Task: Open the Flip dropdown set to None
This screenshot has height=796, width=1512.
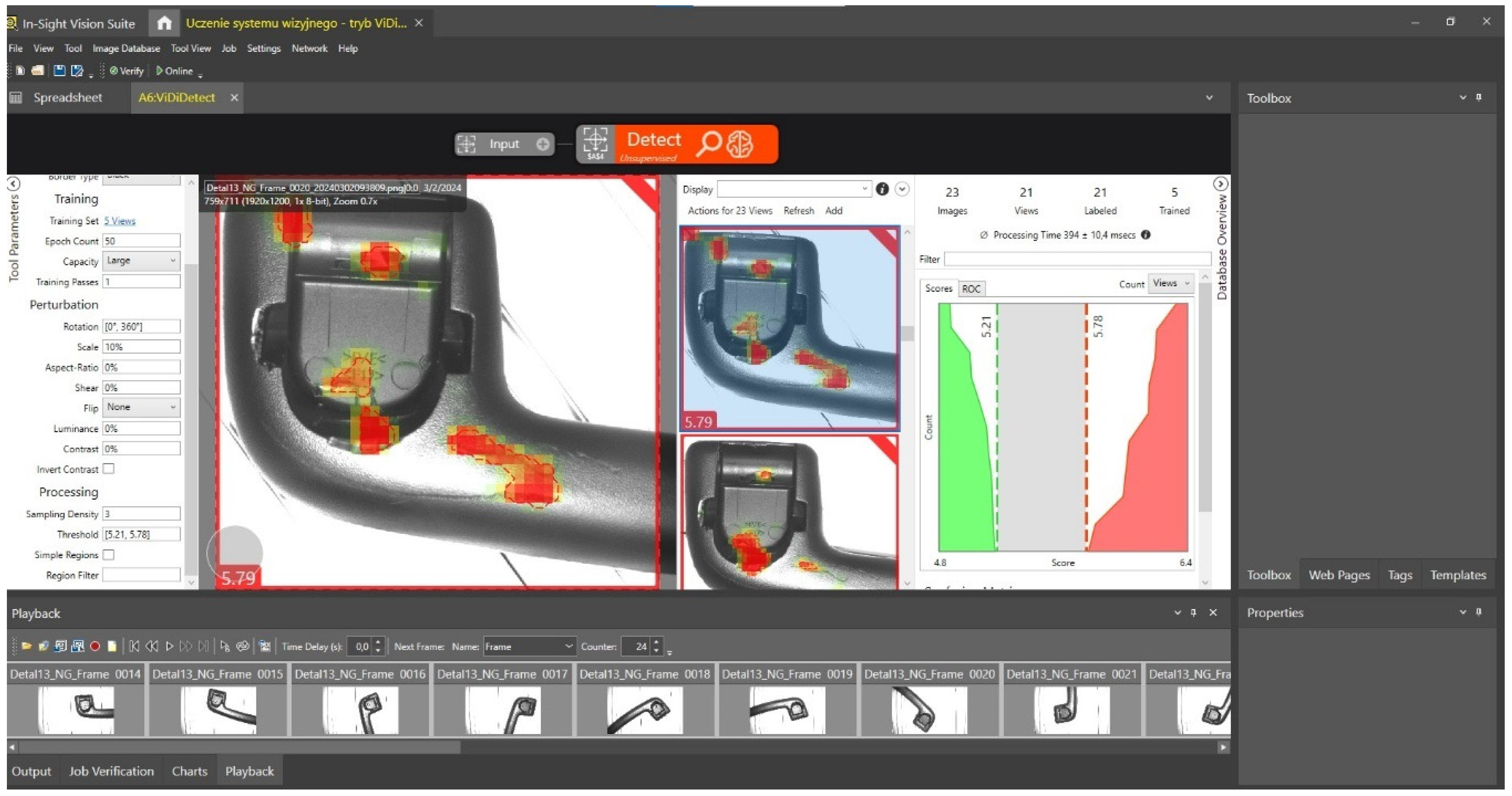Action: click(141, 408)
